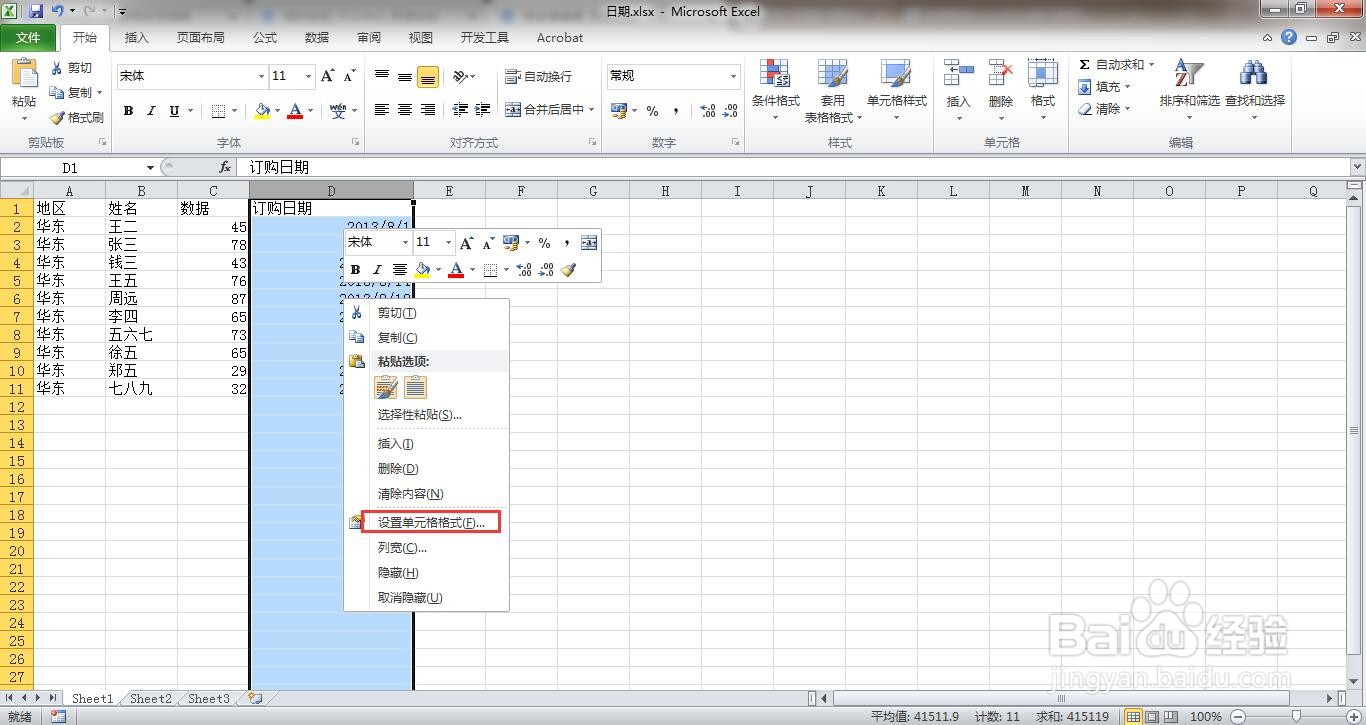Select bottom vertical alignment
Image resolution: width=1366 pixels, height=725 pixels.
point(428,77)
